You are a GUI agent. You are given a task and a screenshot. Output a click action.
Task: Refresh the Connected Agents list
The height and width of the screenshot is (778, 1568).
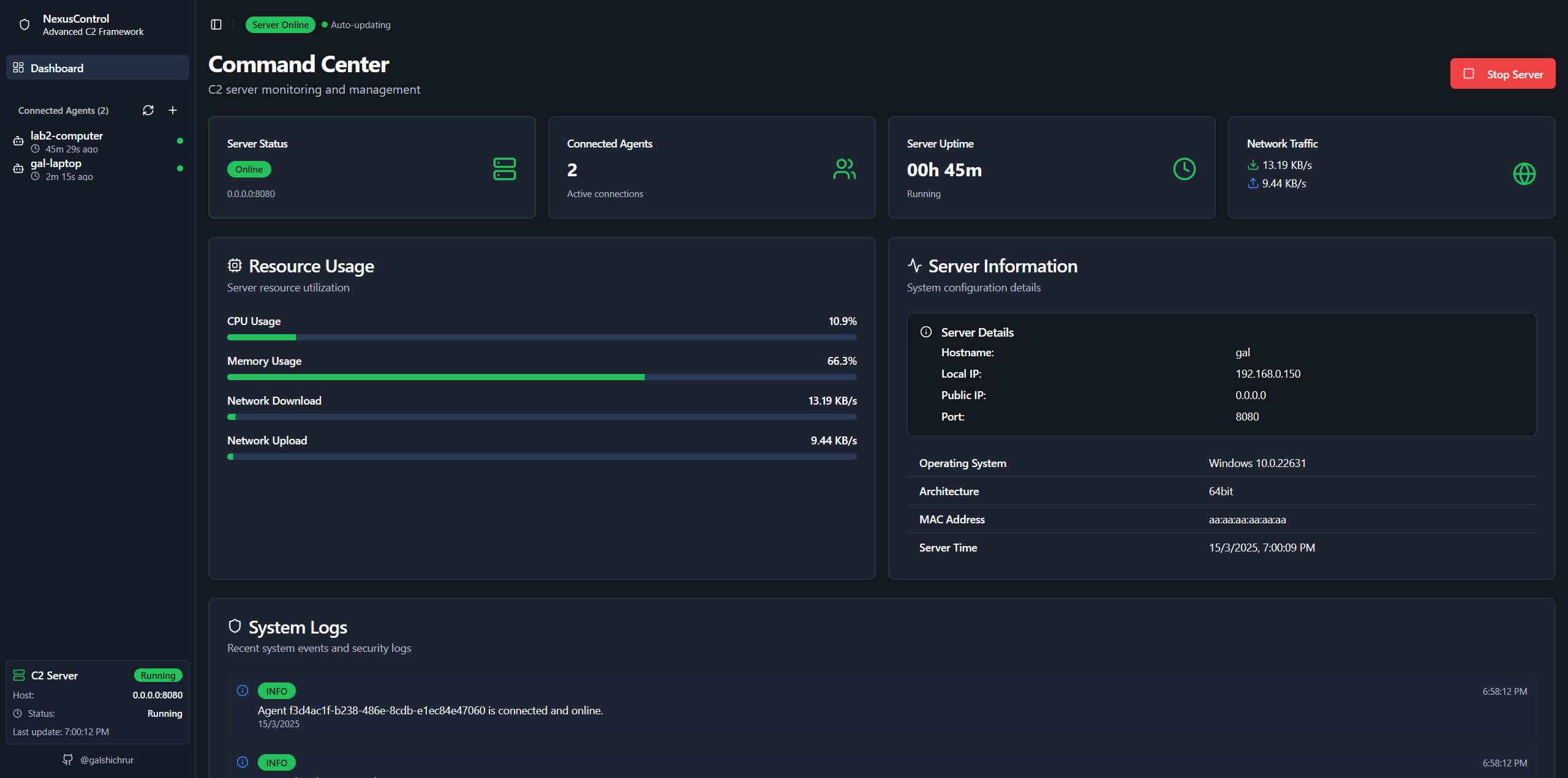(148, 110)
